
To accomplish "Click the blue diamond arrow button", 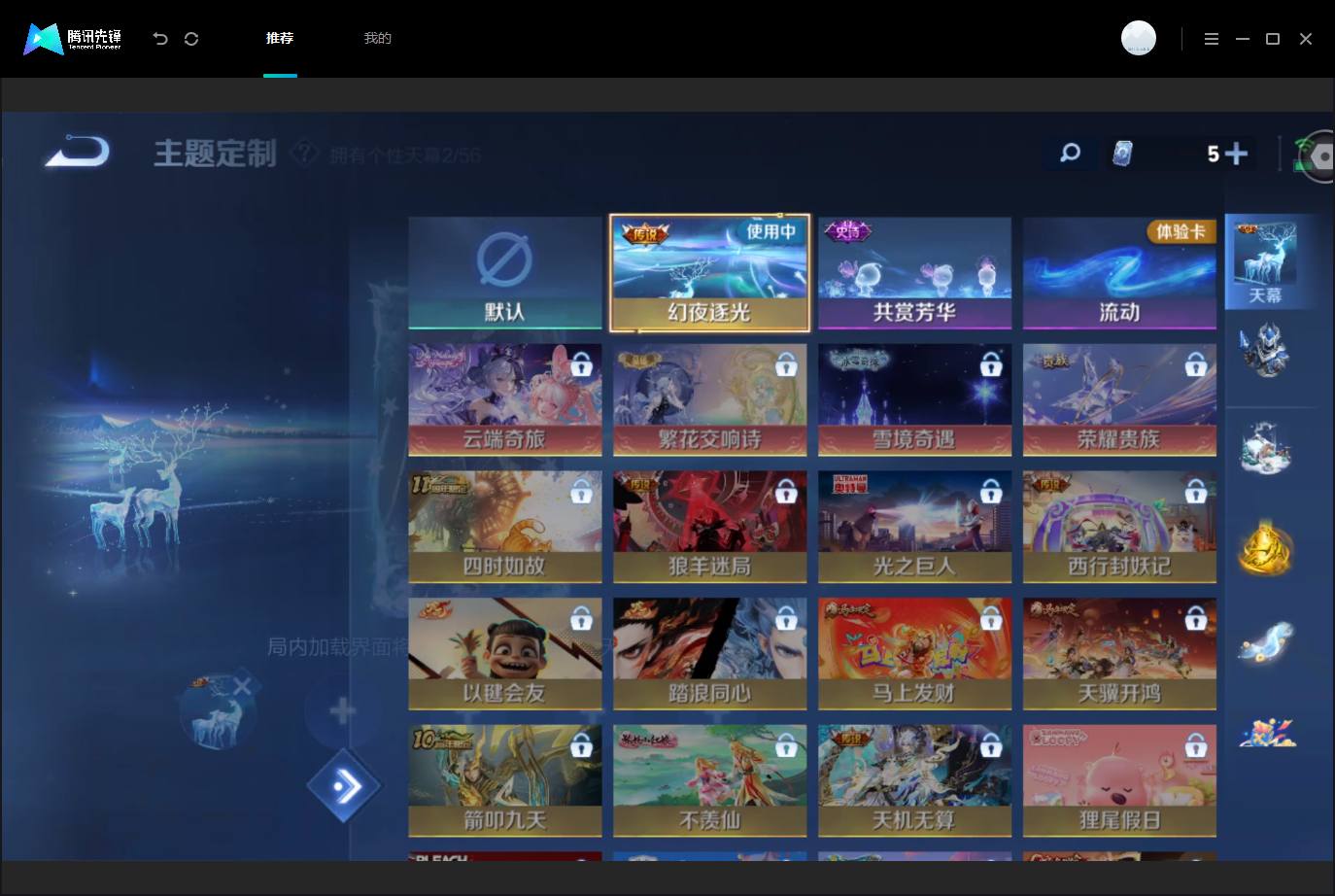I will coord(344,785).
